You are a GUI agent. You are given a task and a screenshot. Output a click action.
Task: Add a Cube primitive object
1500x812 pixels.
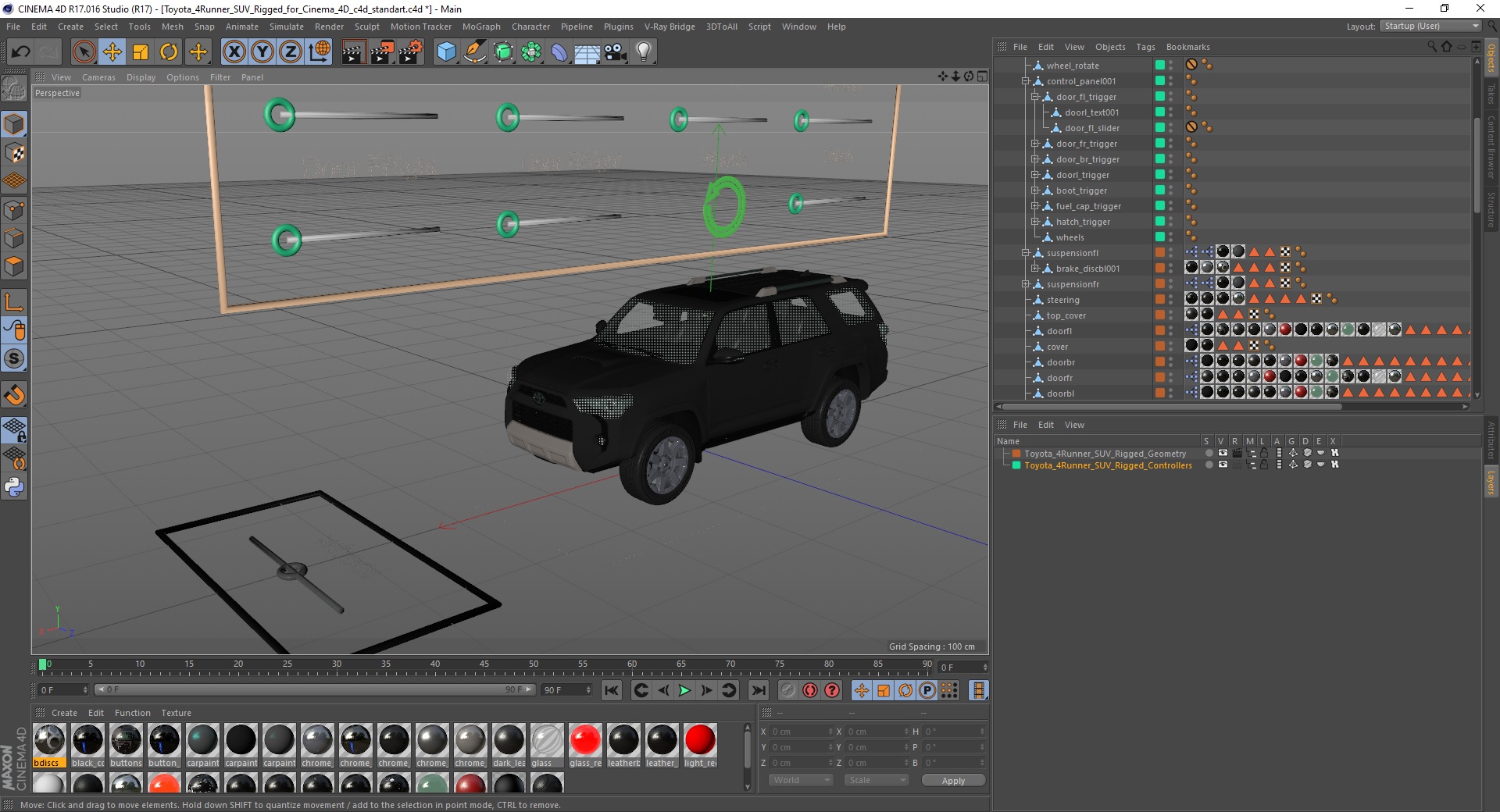click(x=446, y=52)
